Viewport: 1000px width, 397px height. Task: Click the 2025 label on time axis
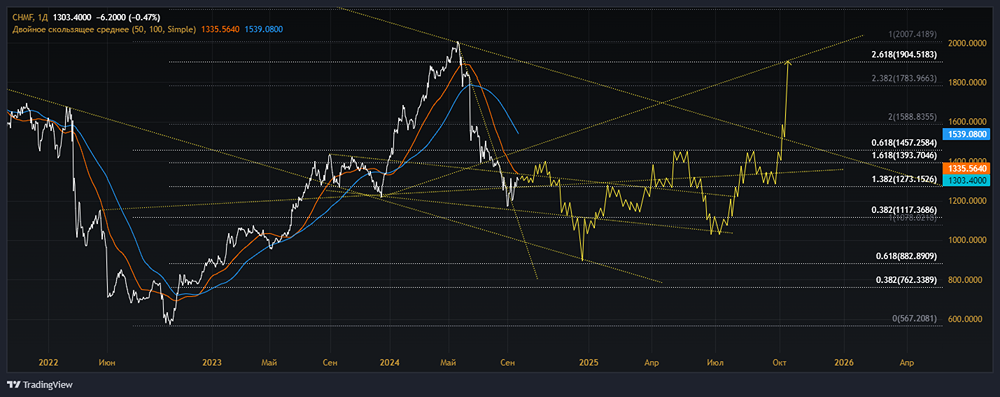coord(589,363)
